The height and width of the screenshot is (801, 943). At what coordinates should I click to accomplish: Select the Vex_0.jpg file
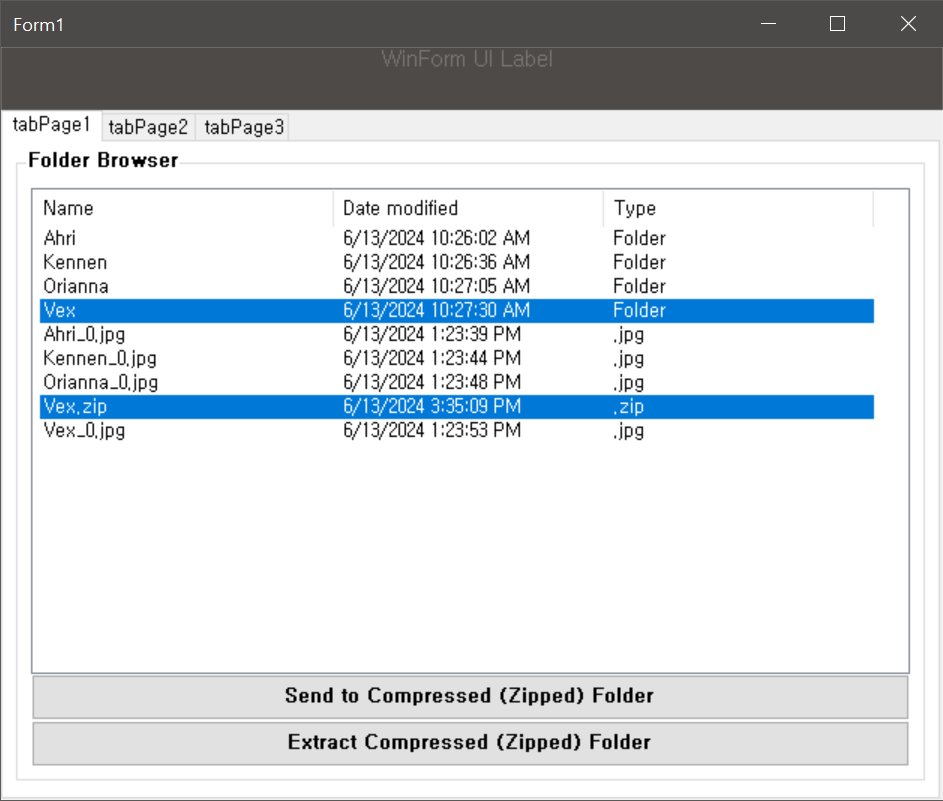pos(457,431)
